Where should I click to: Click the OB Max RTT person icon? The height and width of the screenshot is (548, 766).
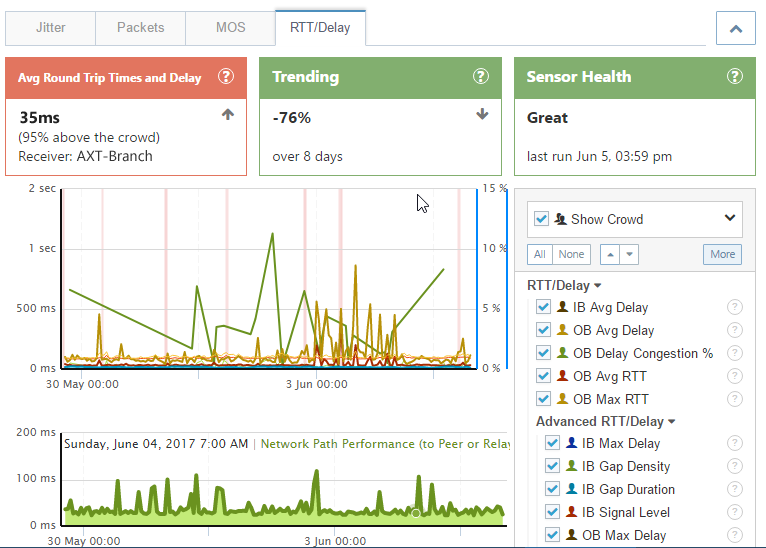(x=562, y=398)
